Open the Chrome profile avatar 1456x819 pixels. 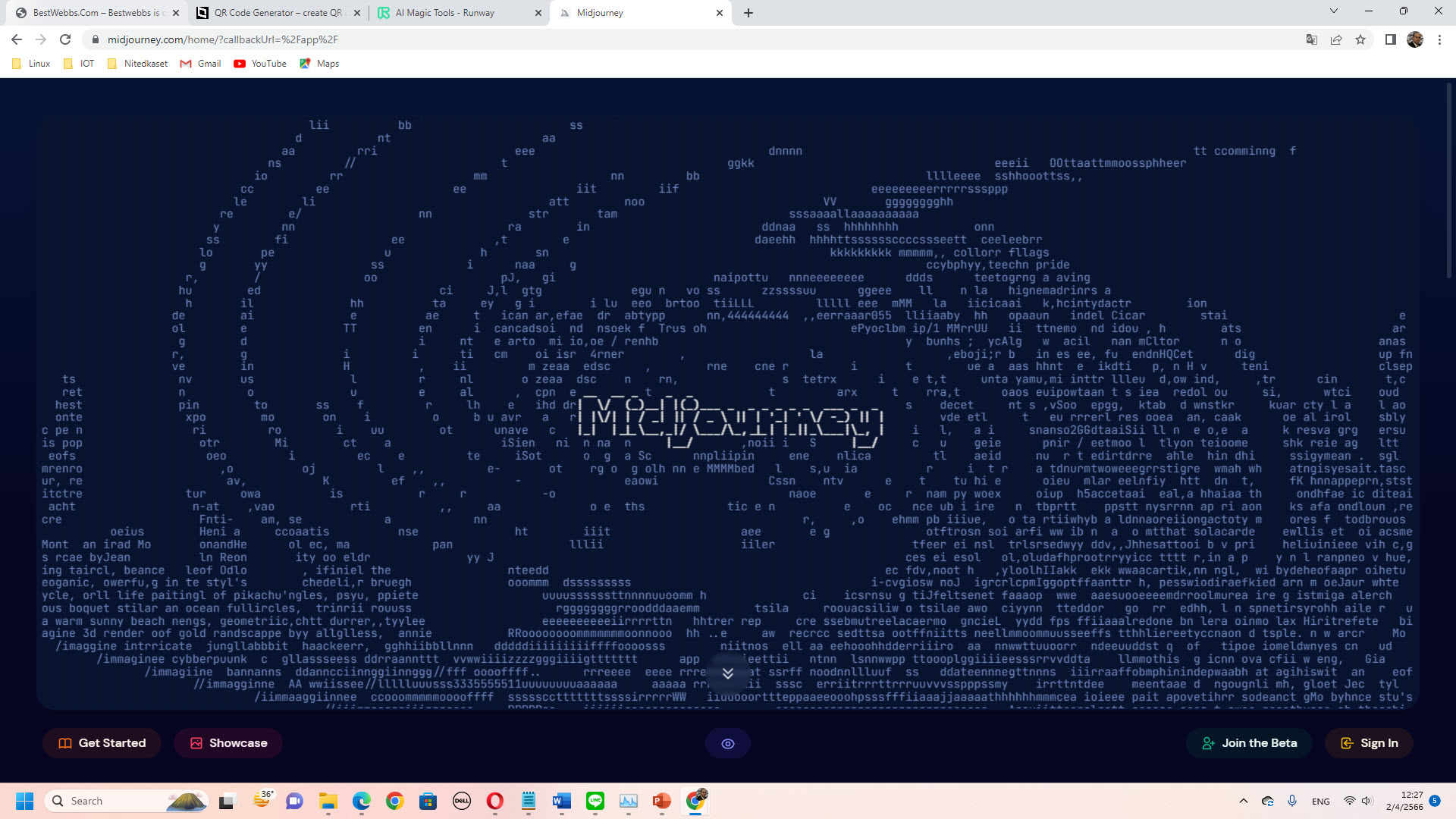pyautogui.click(x=1415, y=39)
